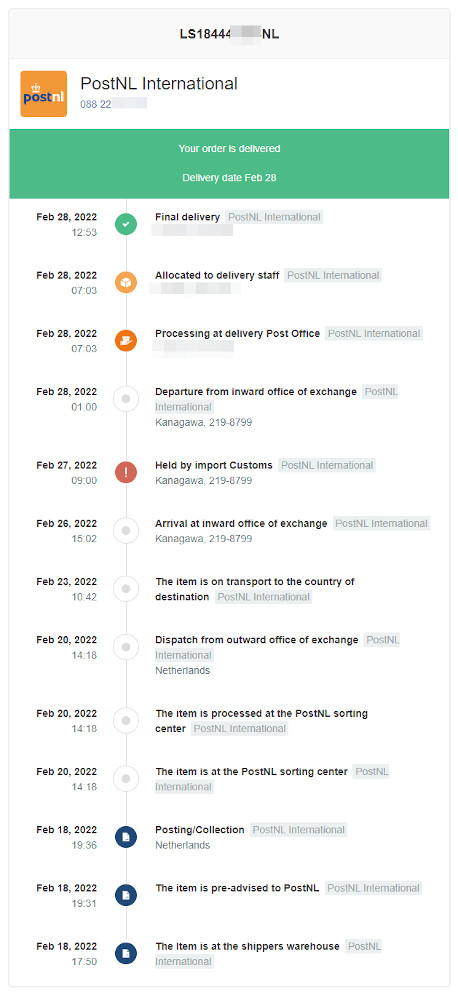Click the item is at PostNL sorting center marker
Image resolution: width=458 pixels, height=1000 pixels.
(126, 779)
